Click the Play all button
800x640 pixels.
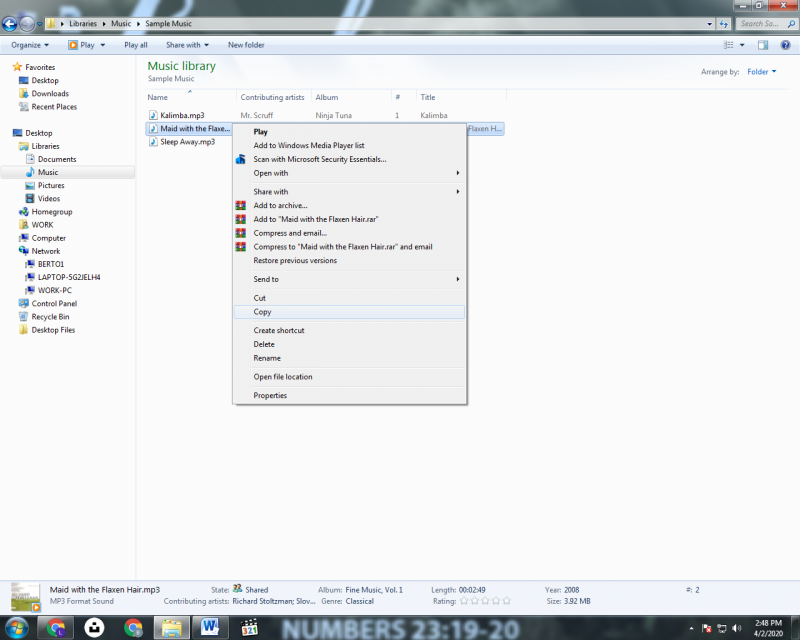point(136,45)
